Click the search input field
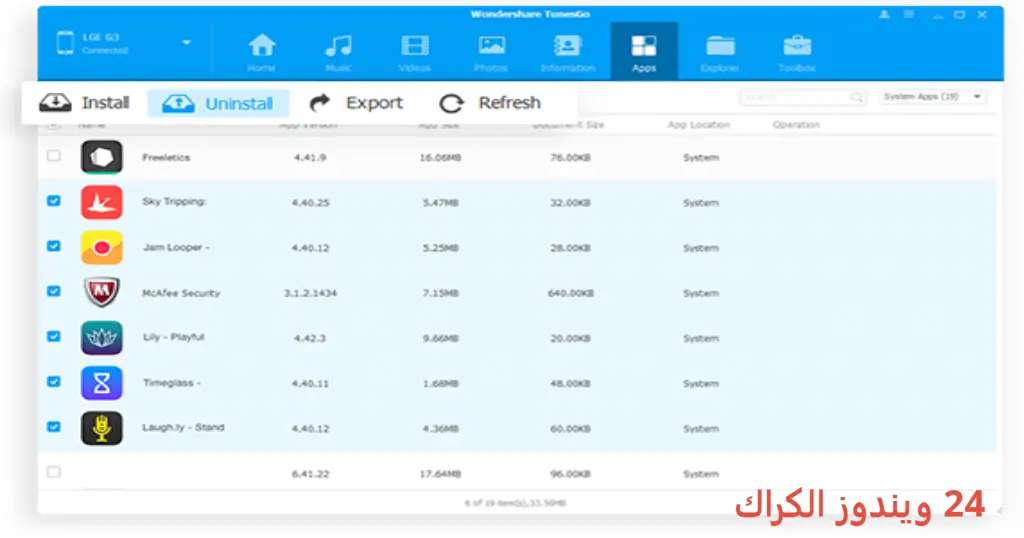Screen dimensions: 1024x538 (x=803, y=97)
